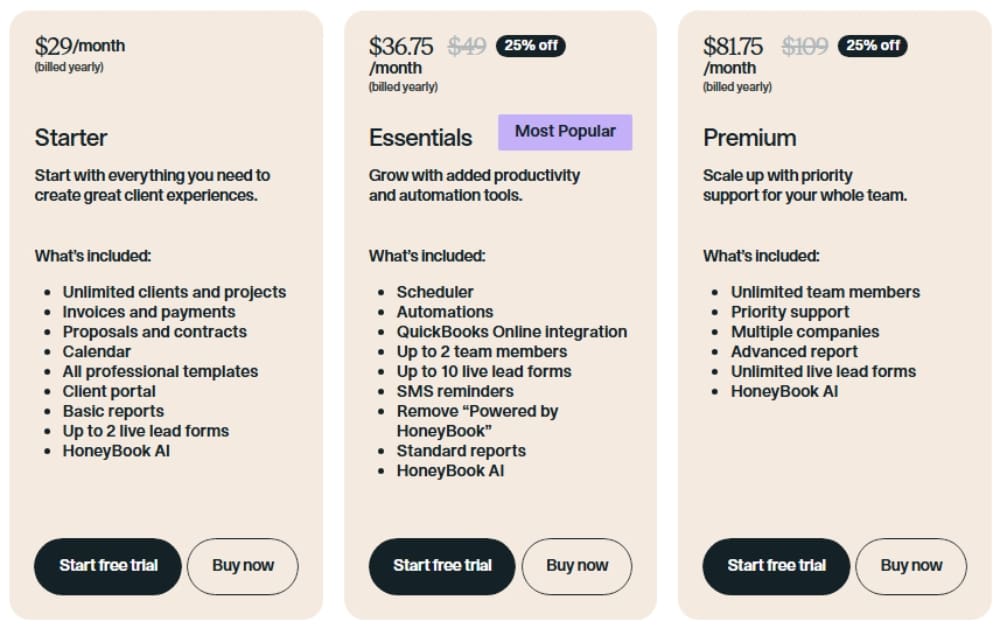Select the Premium plan title
Image resolution: width=1000 pixels, height=635 pixels.
(x=750, y=137)
